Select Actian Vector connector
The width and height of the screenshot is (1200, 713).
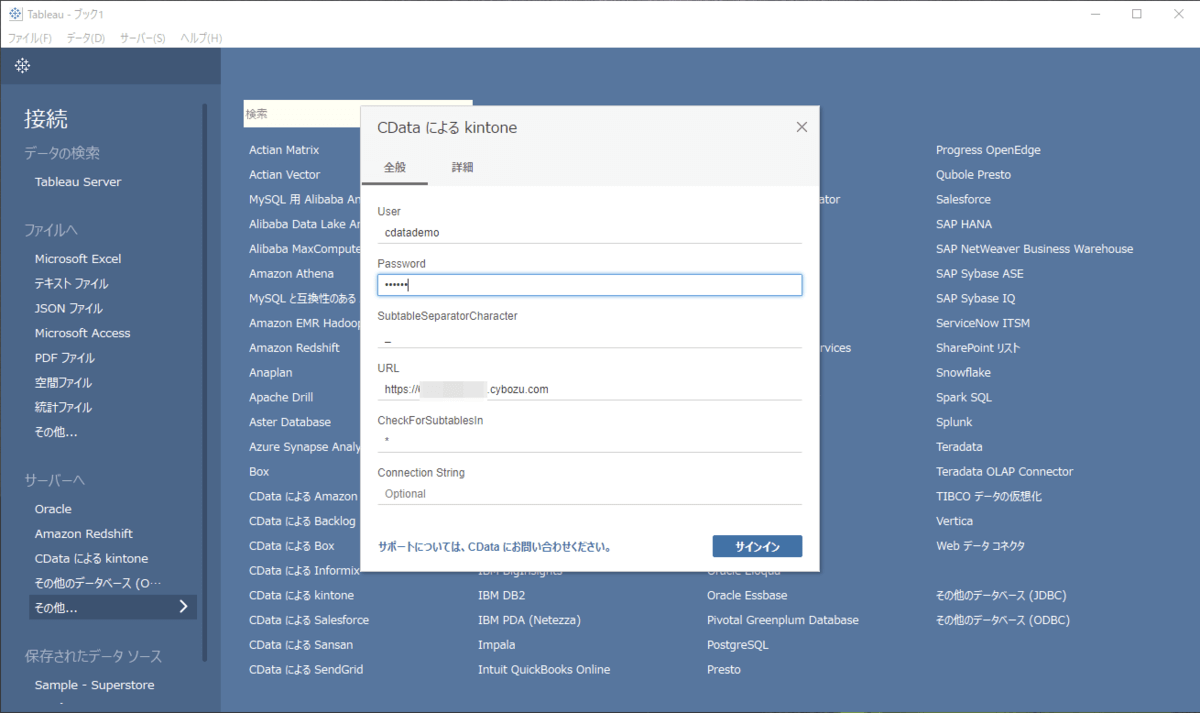(285, 175)
